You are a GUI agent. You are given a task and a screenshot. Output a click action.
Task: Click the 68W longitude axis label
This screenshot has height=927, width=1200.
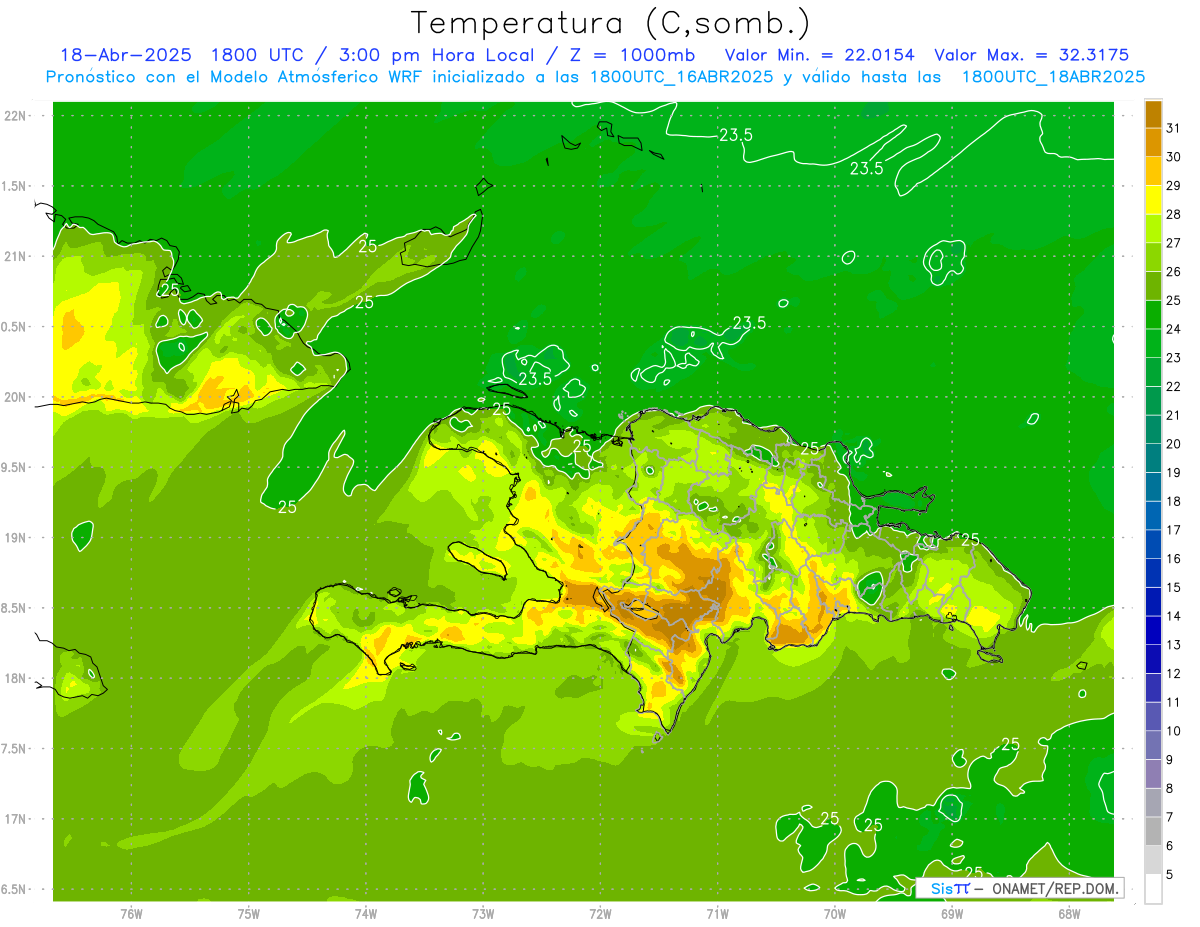click(x=1069, y=914)
